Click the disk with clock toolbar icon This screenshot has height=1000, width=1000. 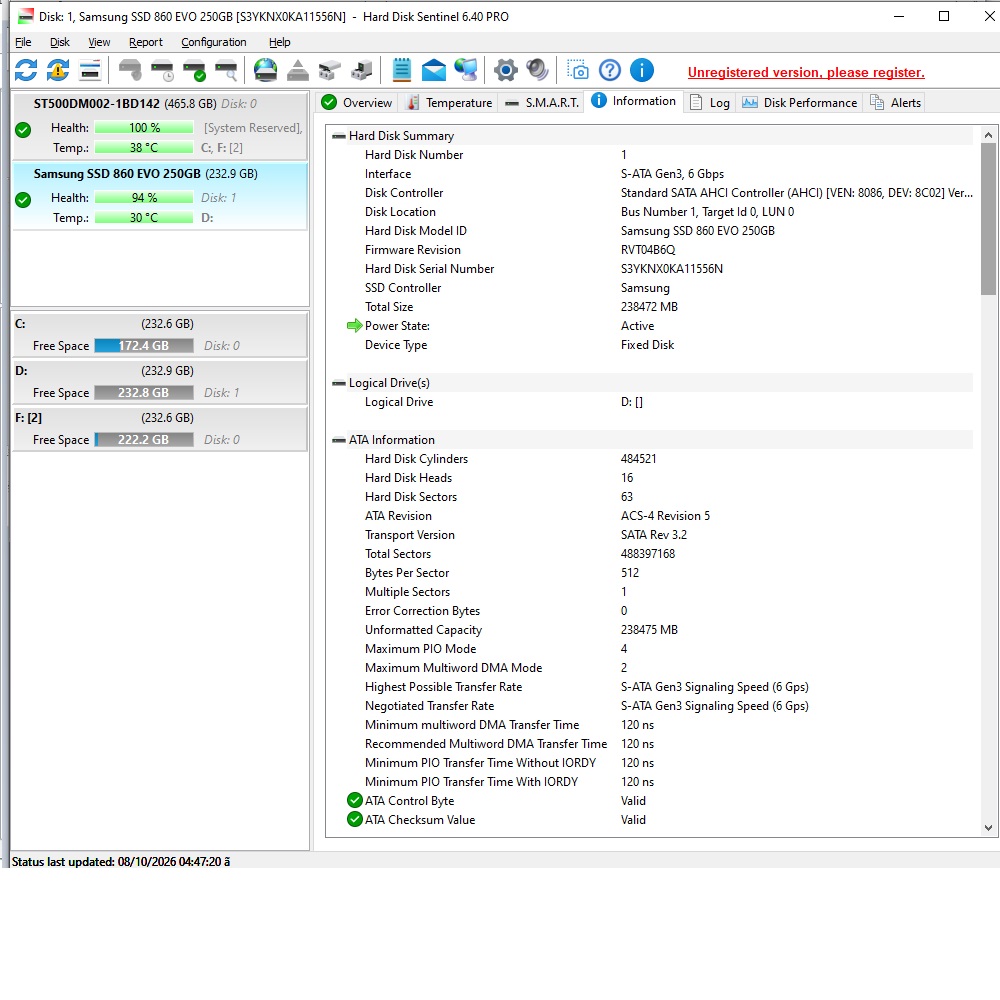(x=162, y=70)
